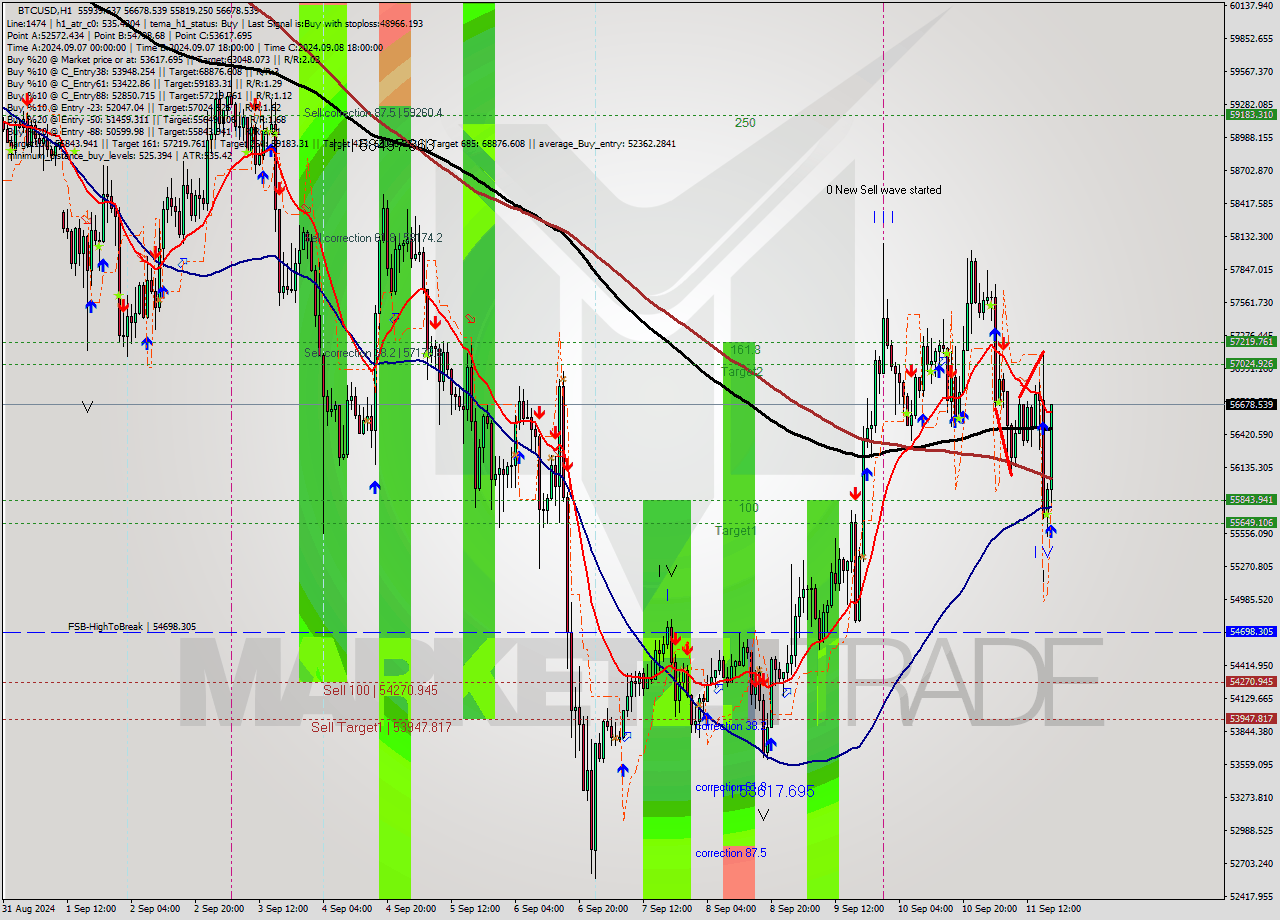Click the 59567.370 price axis value
1280x920 pixels.
click(1251, 71)
